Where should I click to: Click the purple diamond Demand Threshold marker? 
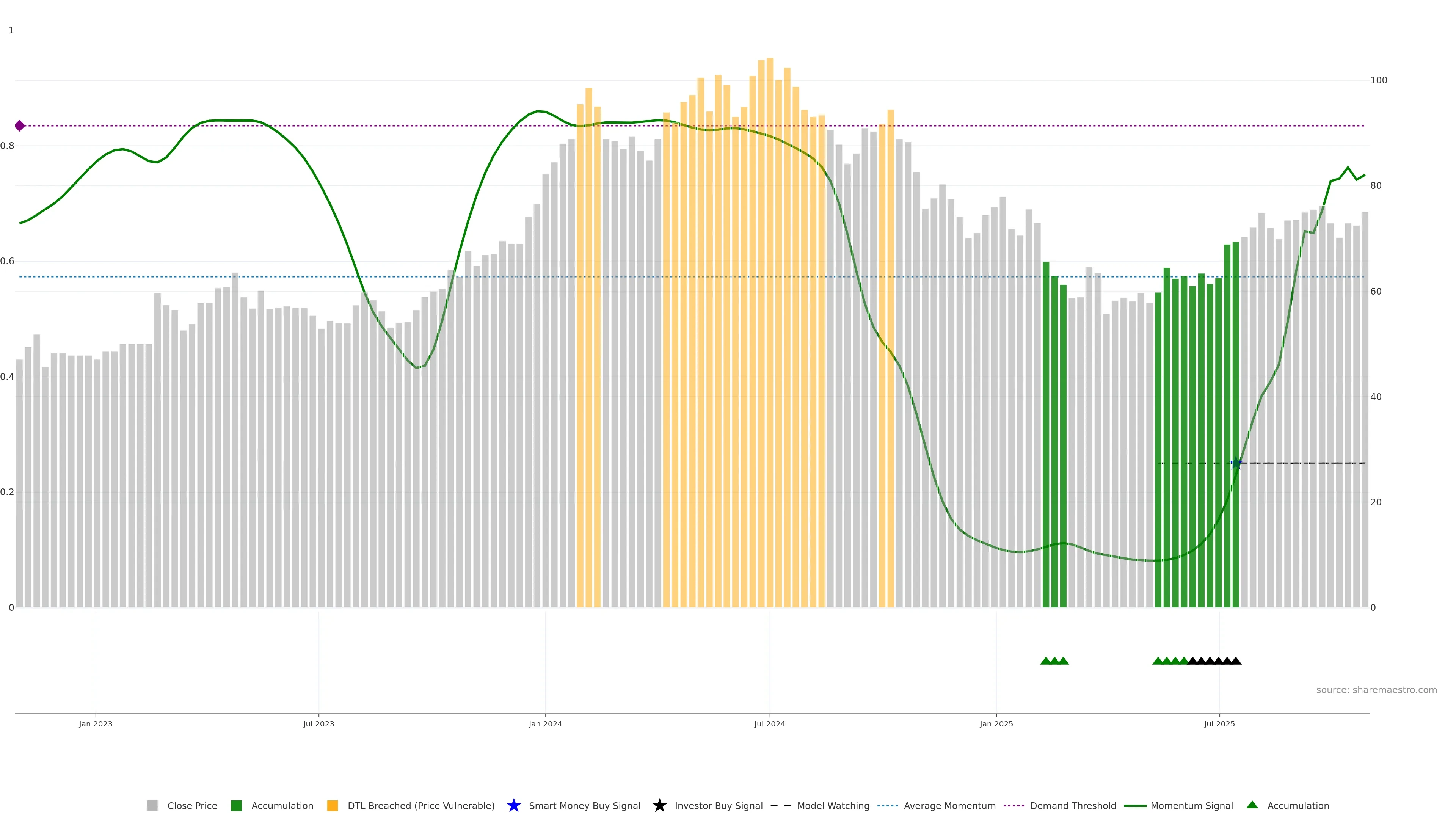point(19,126)
